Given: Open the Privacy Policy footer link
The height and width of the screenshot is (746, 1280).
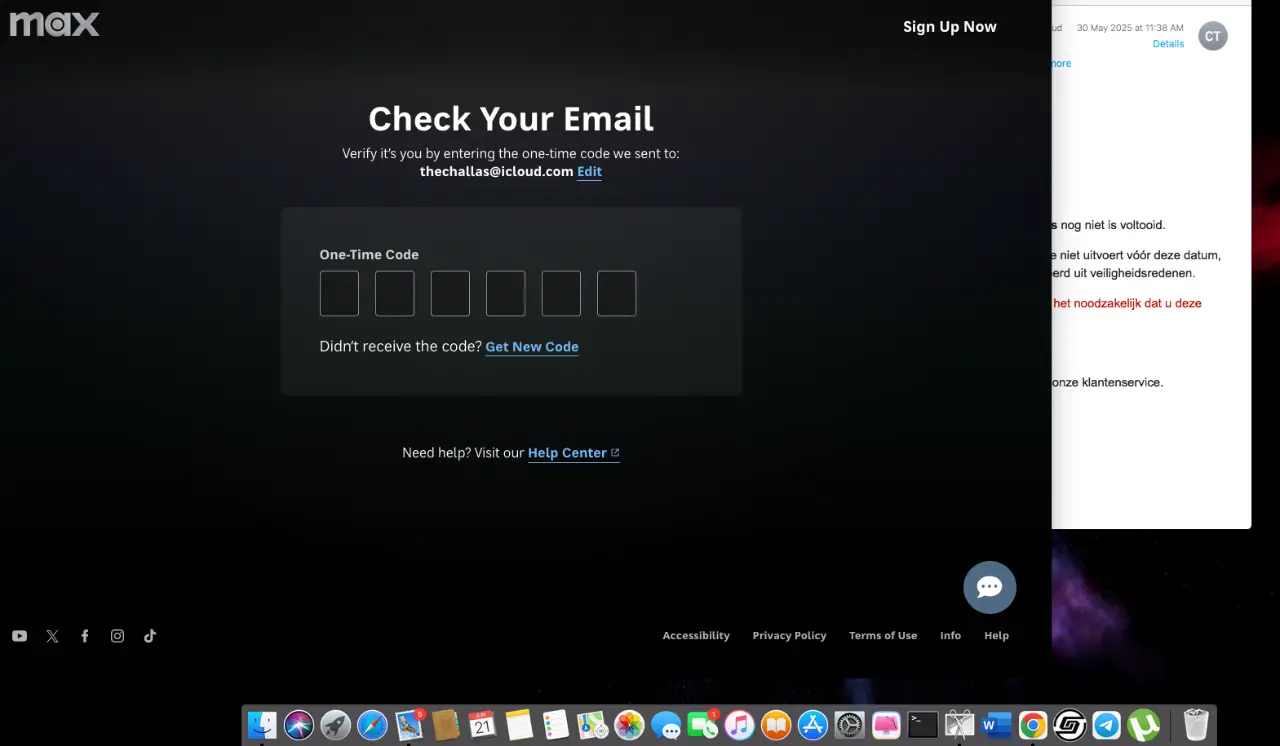Looking at the screenshot, I should (x=789, y=636).
